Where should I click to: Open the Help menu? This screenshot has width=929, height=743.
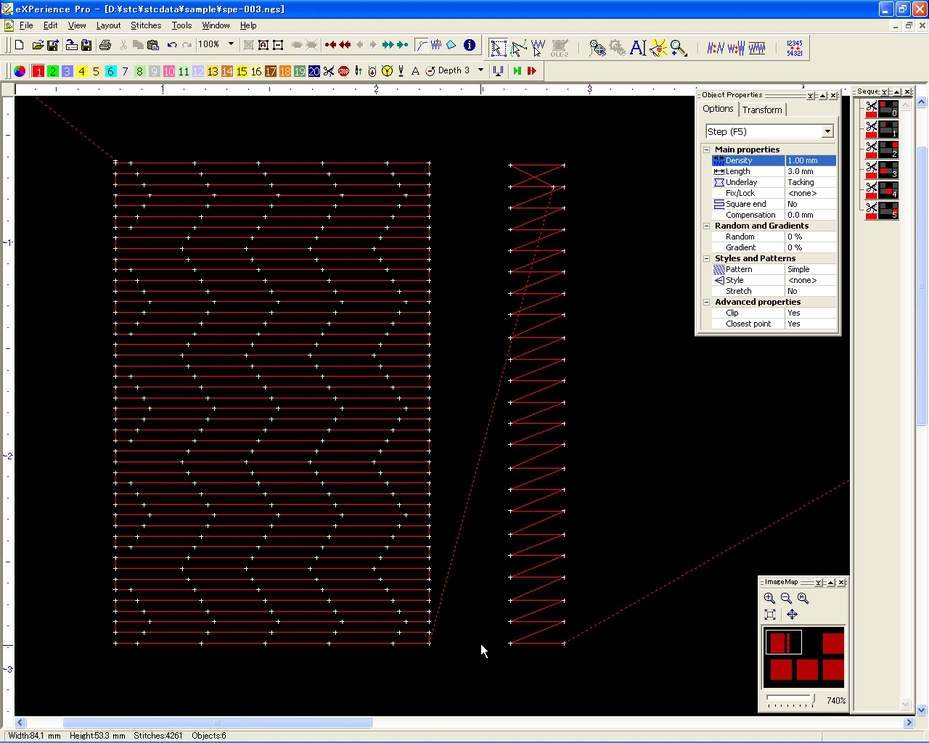coord(248,25)
